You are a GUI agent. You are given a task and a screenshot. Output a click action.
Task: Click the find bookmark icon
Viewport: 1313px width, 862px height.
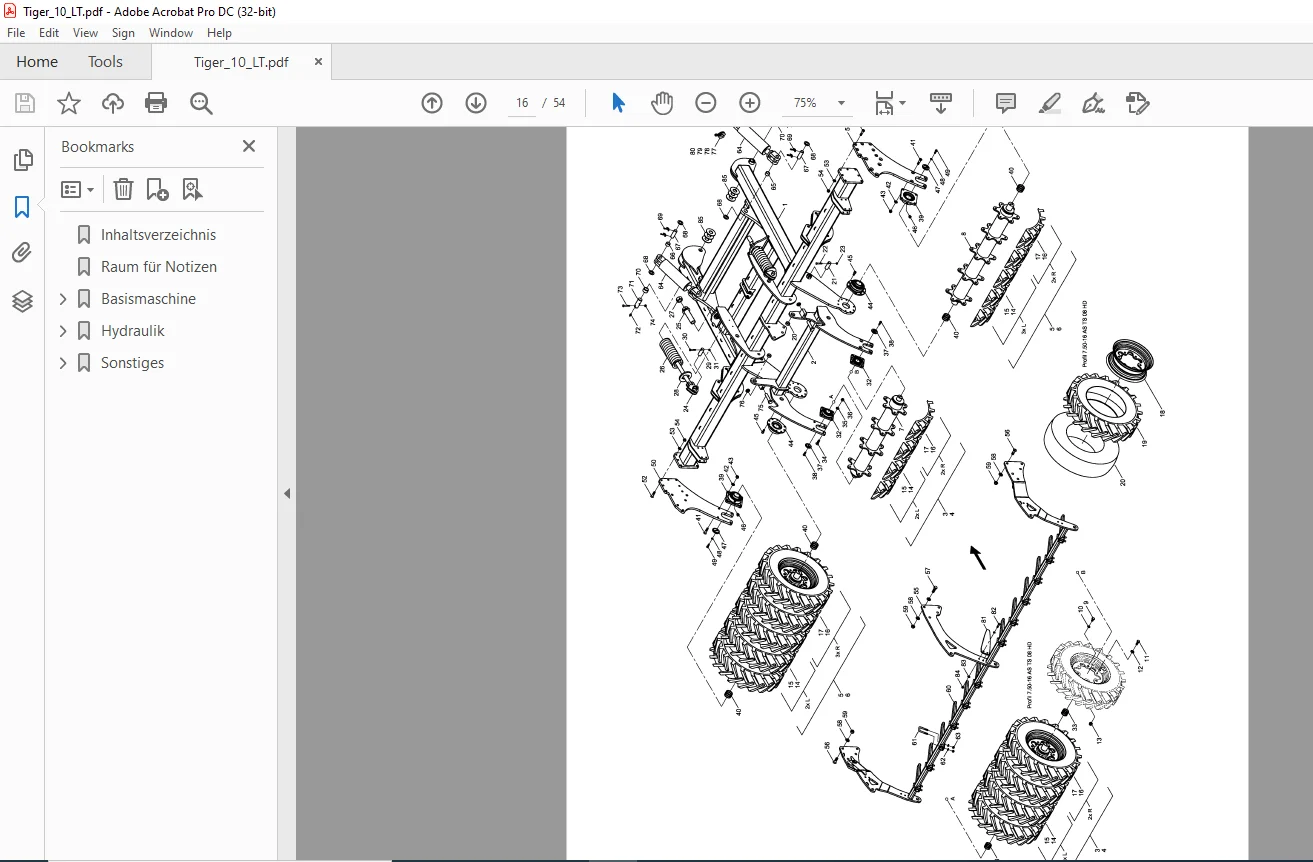[x=192, y=189]
